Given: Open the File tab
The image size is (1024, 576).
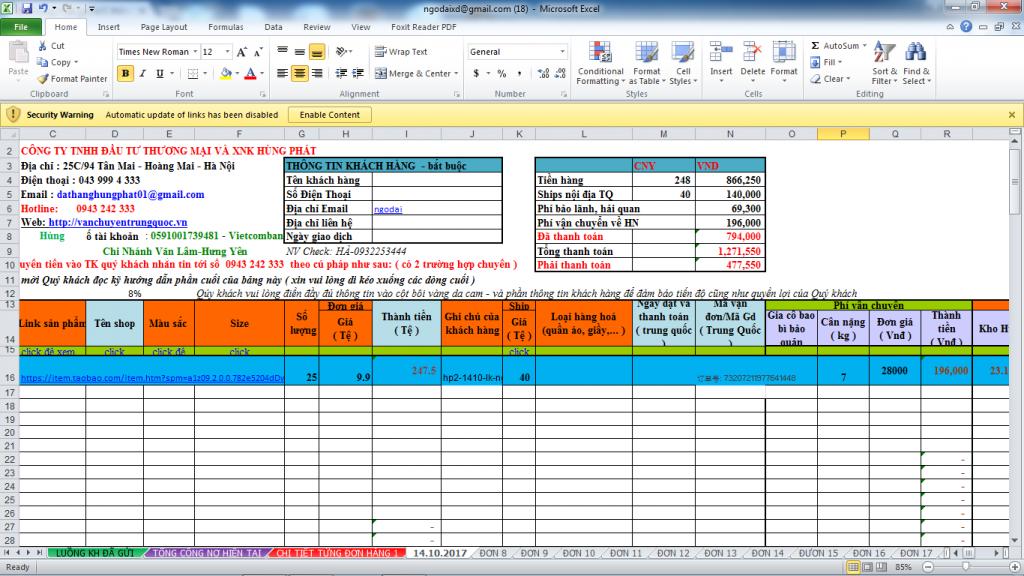Looking at the screenshot, I should click(x=21, y=27).
